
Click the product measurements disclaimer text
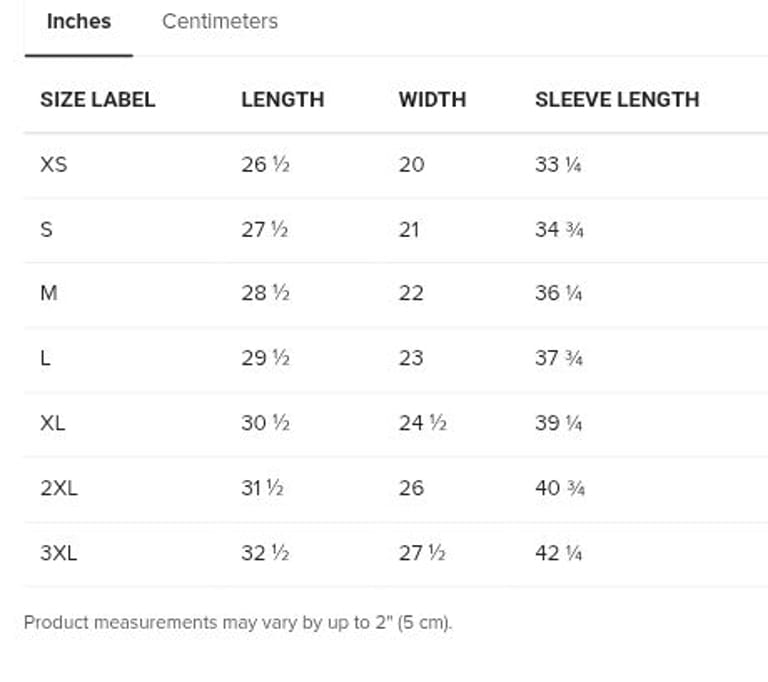(238, 622)
